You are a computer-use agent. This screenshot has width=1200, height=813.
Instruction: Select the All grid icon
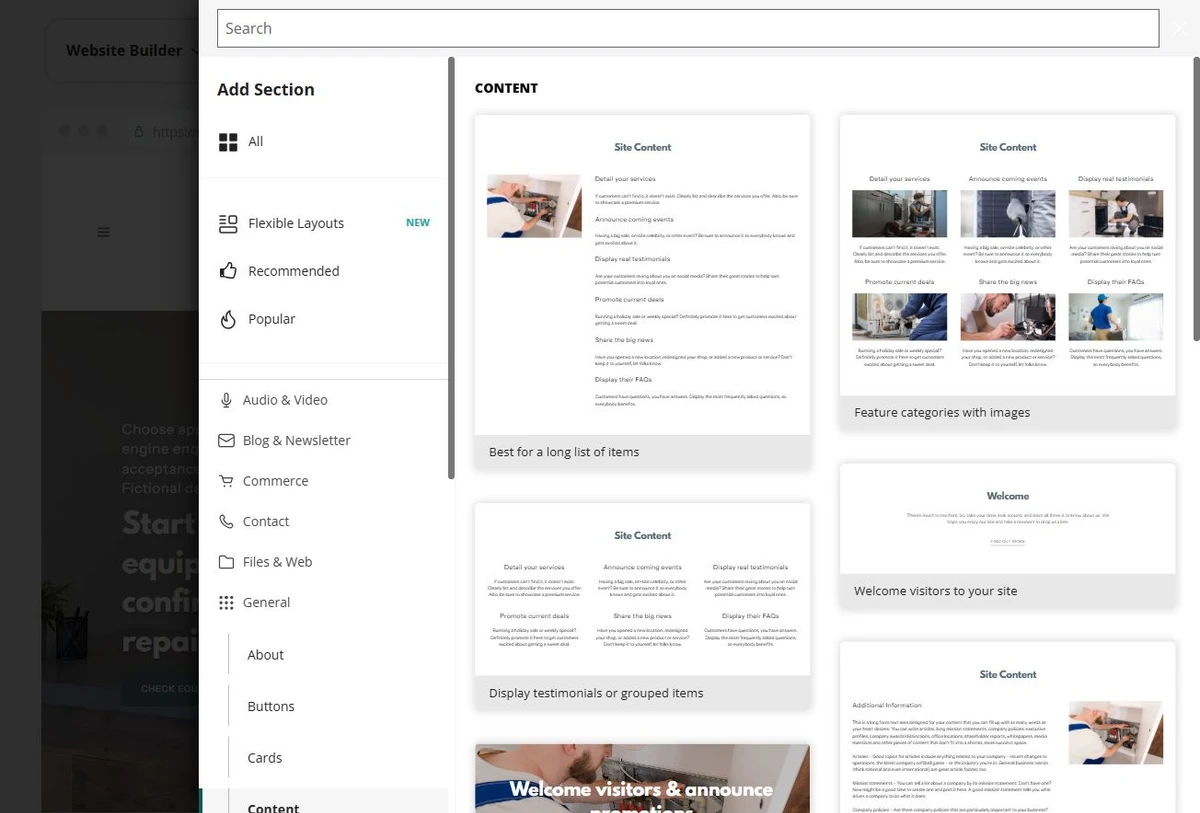pos(228,142)
